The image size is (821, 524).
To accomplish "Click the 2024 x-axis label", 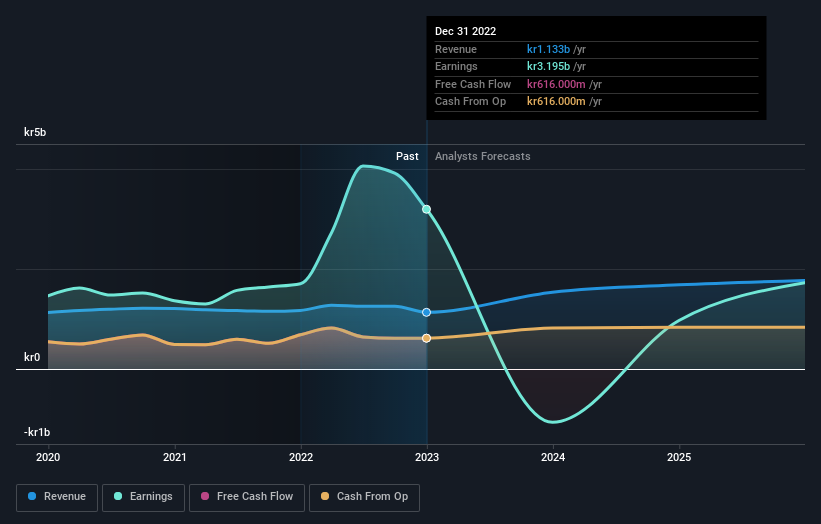I will pyautogui.click(x=553, y=458).
